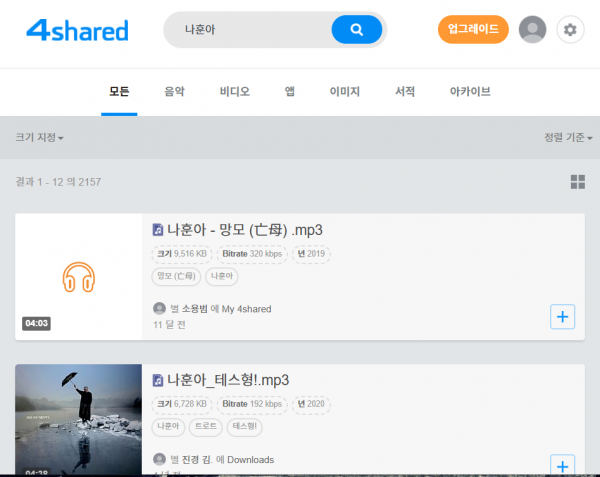Switch to the 음악 tab
Screen dimensions: 600x477
click(174, 92)
